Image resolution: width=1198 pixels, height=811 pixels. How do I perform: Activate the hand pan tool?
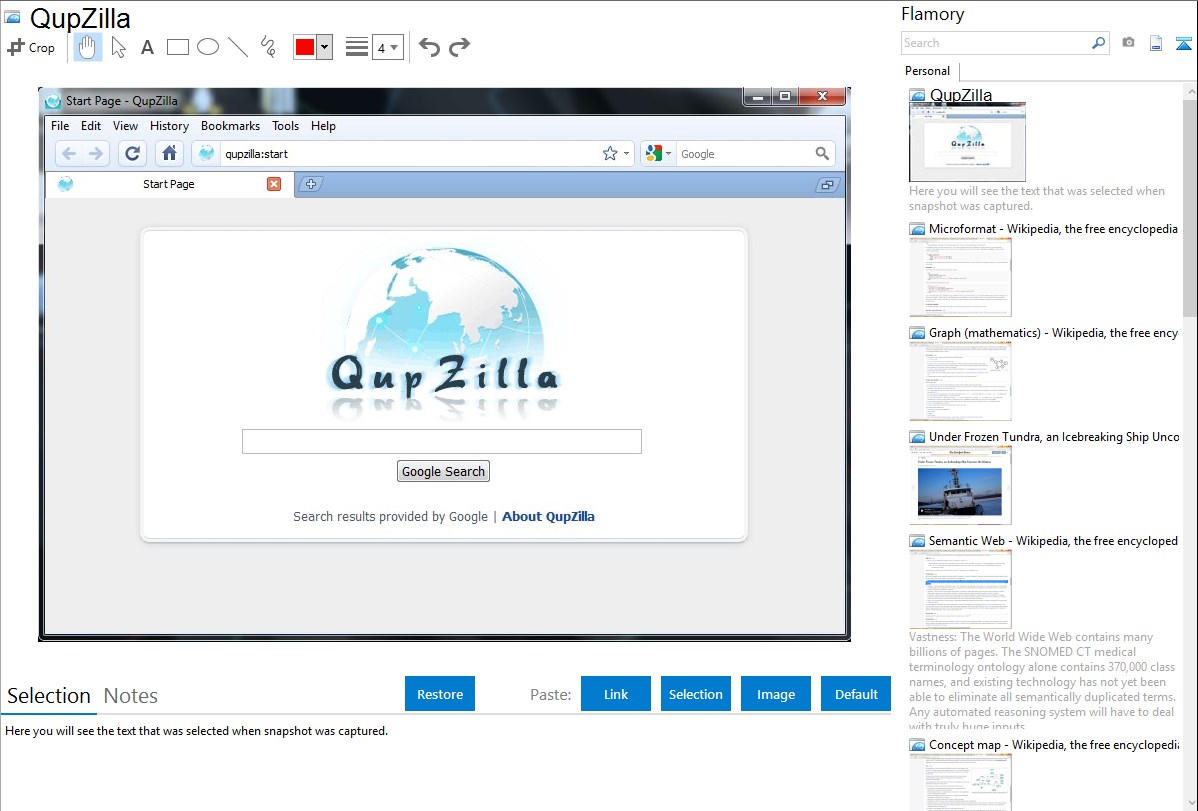pyautogui.click(x=88, y=47)
